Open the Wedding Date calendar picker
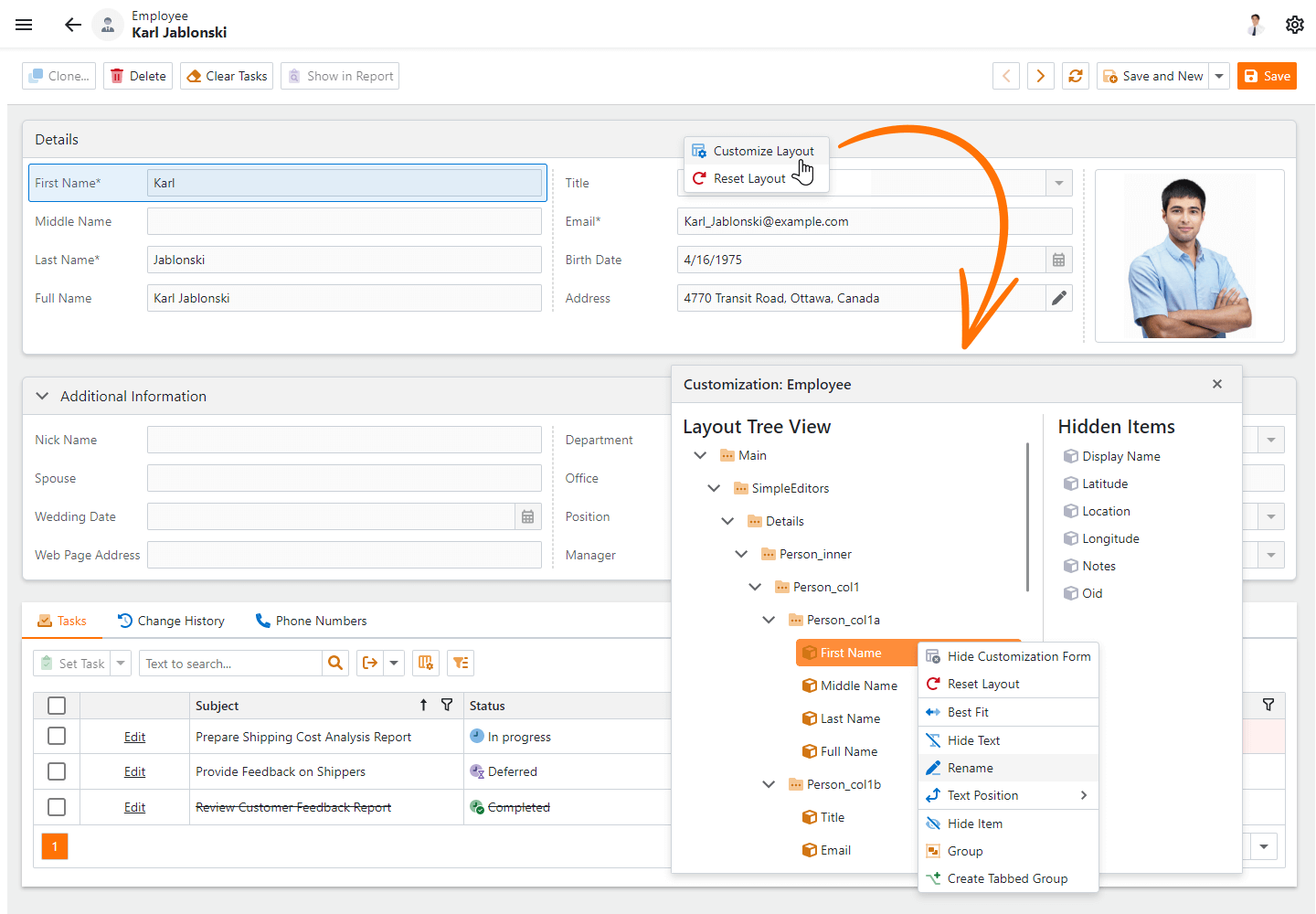Viewport: 1316px width, 914px height. pos(527,516)
